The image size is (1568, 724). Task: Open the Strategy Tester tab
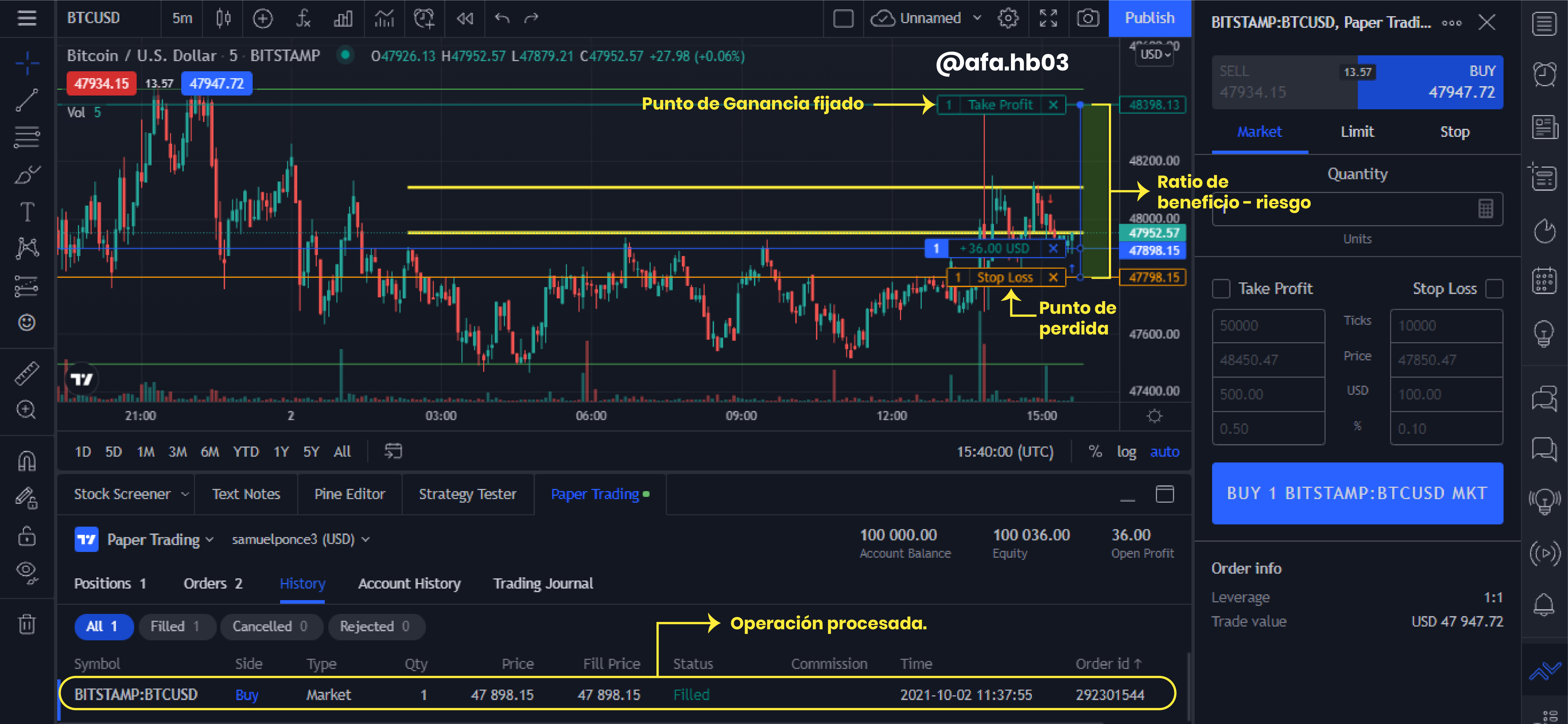pyautogui.click(x=467, y=494)
